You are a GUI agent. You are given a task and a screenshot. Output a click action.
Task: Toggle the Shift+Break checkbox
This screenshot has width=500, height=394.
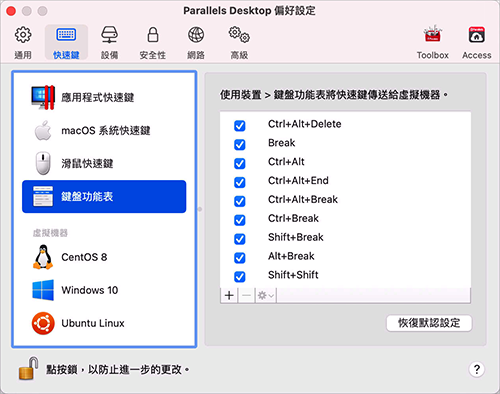pos(240,239)
